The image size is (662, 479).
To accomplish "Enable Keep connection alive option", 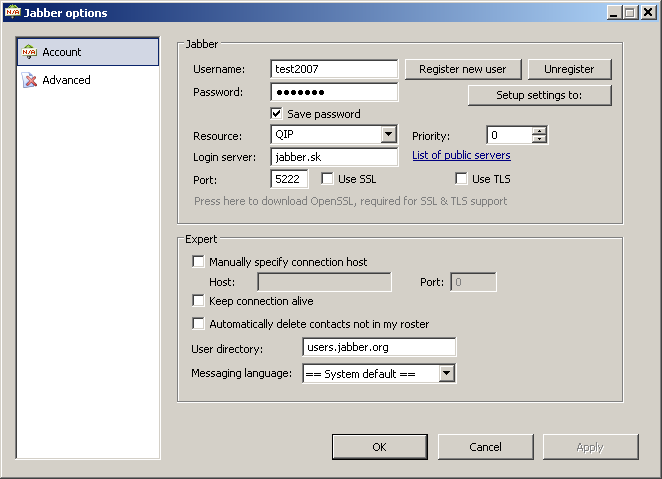I will (198, 300).
